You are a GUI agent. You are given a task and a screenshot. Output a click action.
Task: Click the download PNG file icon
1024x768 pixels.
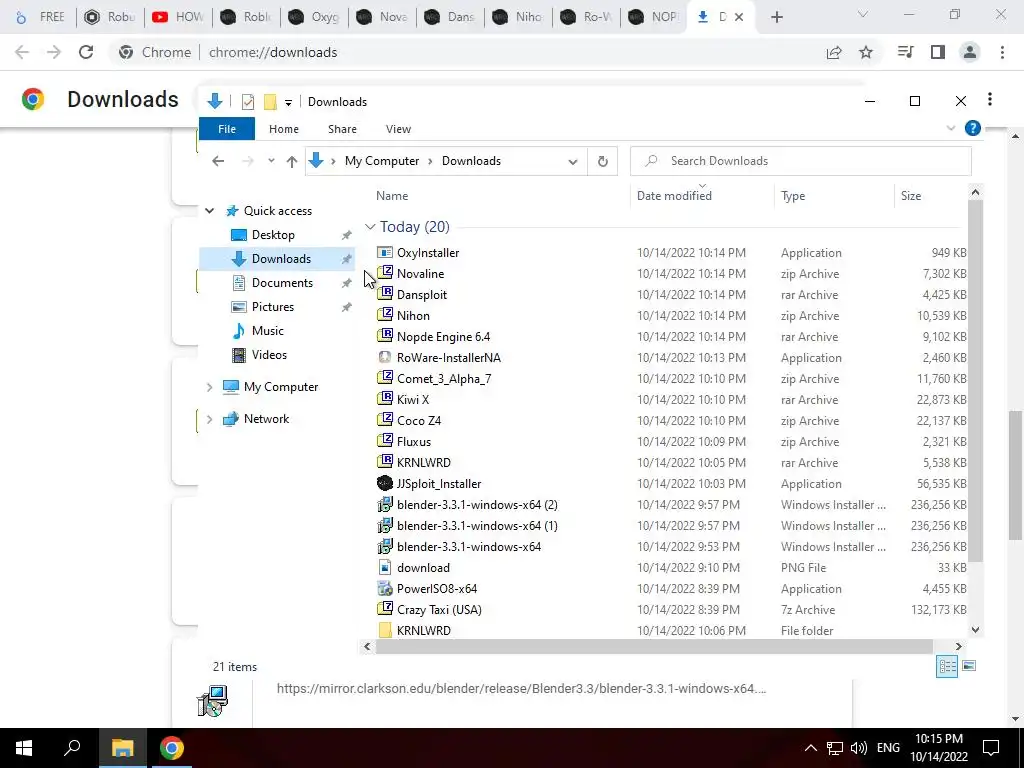[385, 568]
